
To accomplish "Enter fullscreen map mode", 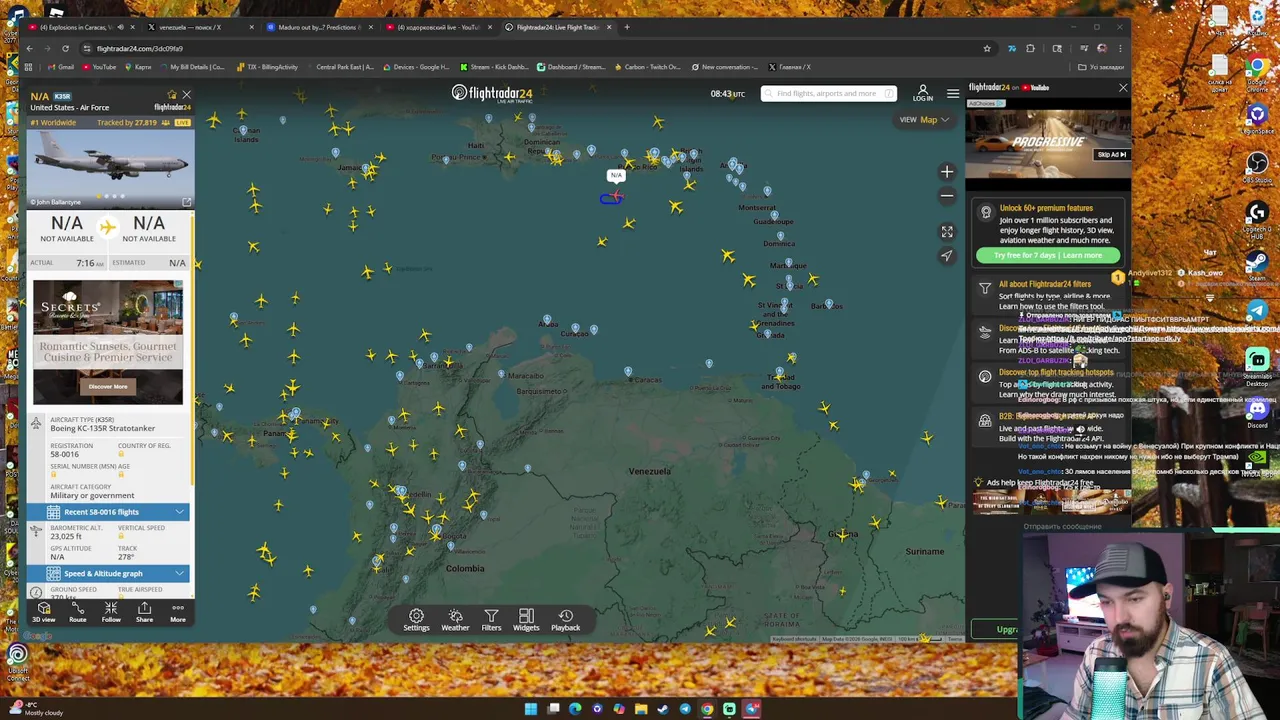I will point(947,232).
